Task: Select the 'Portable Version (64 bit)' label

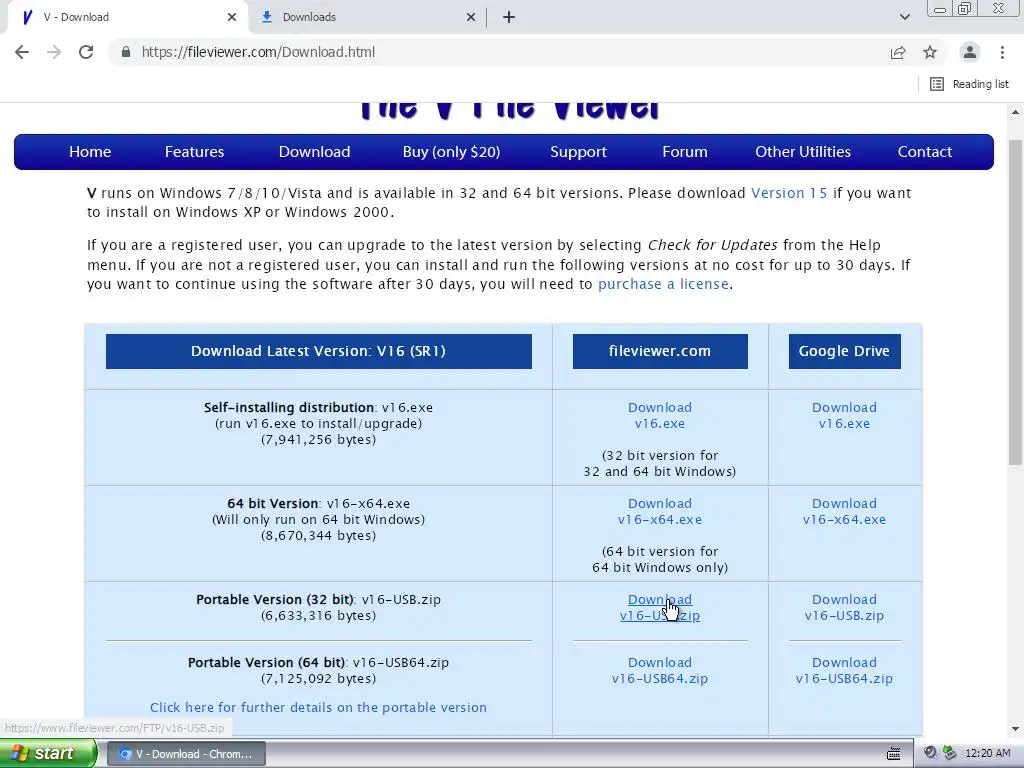Action: (266, 662)
